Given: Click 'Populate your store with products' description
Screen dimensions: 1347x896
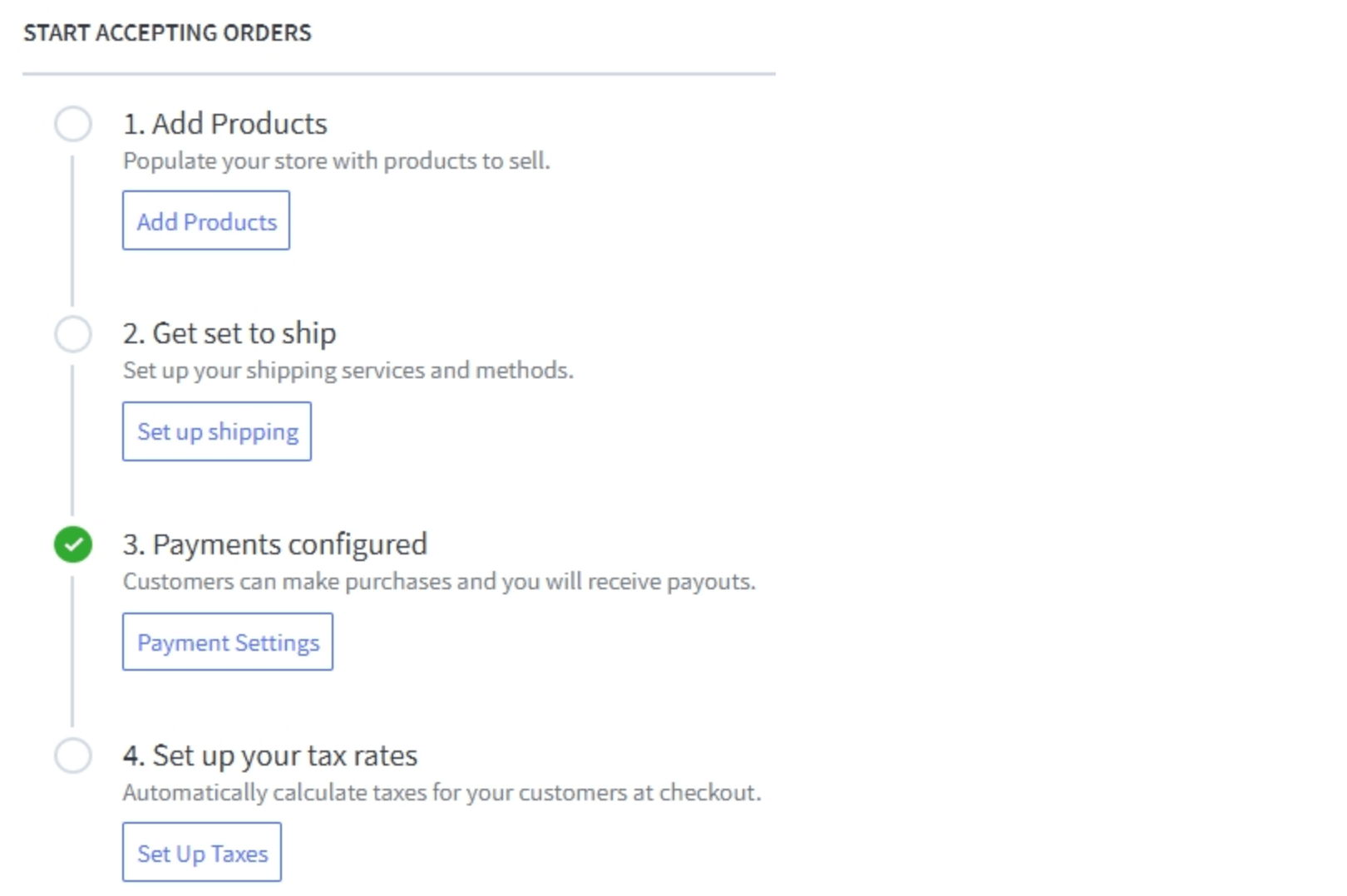Looking at the screenshot, I should (x=336, y=161).
